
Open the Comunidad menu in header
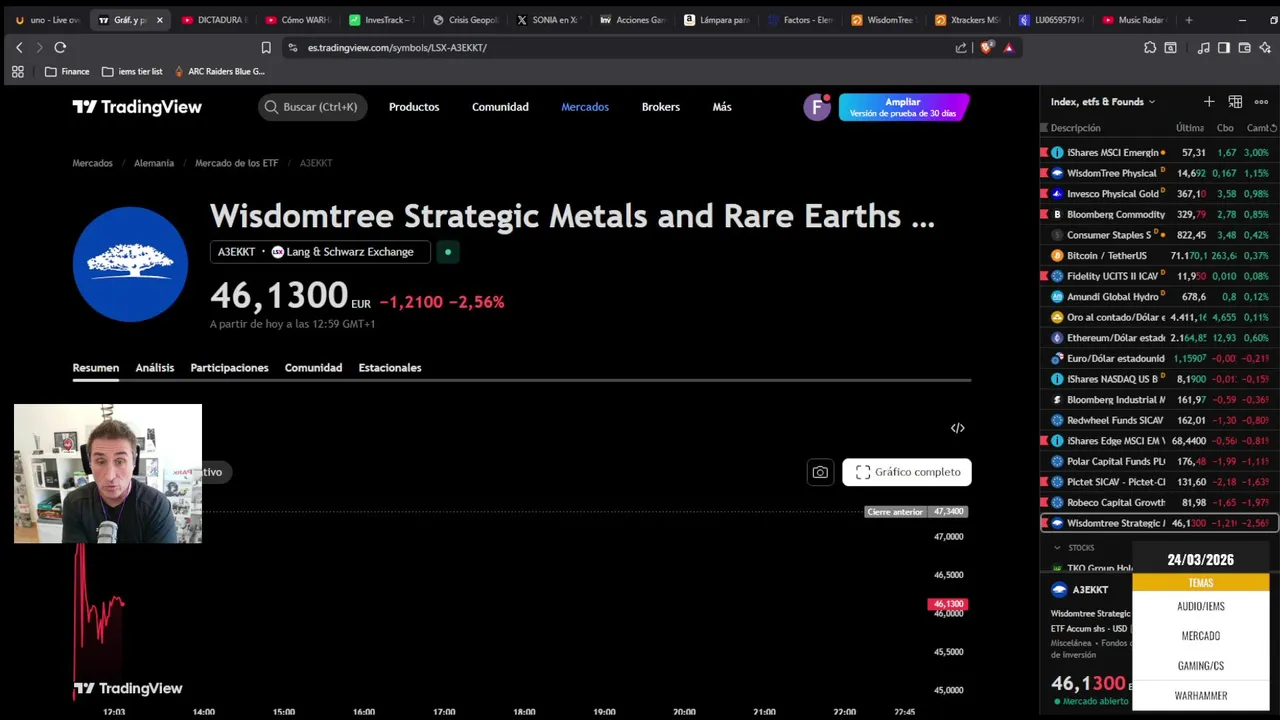[500, 107]
